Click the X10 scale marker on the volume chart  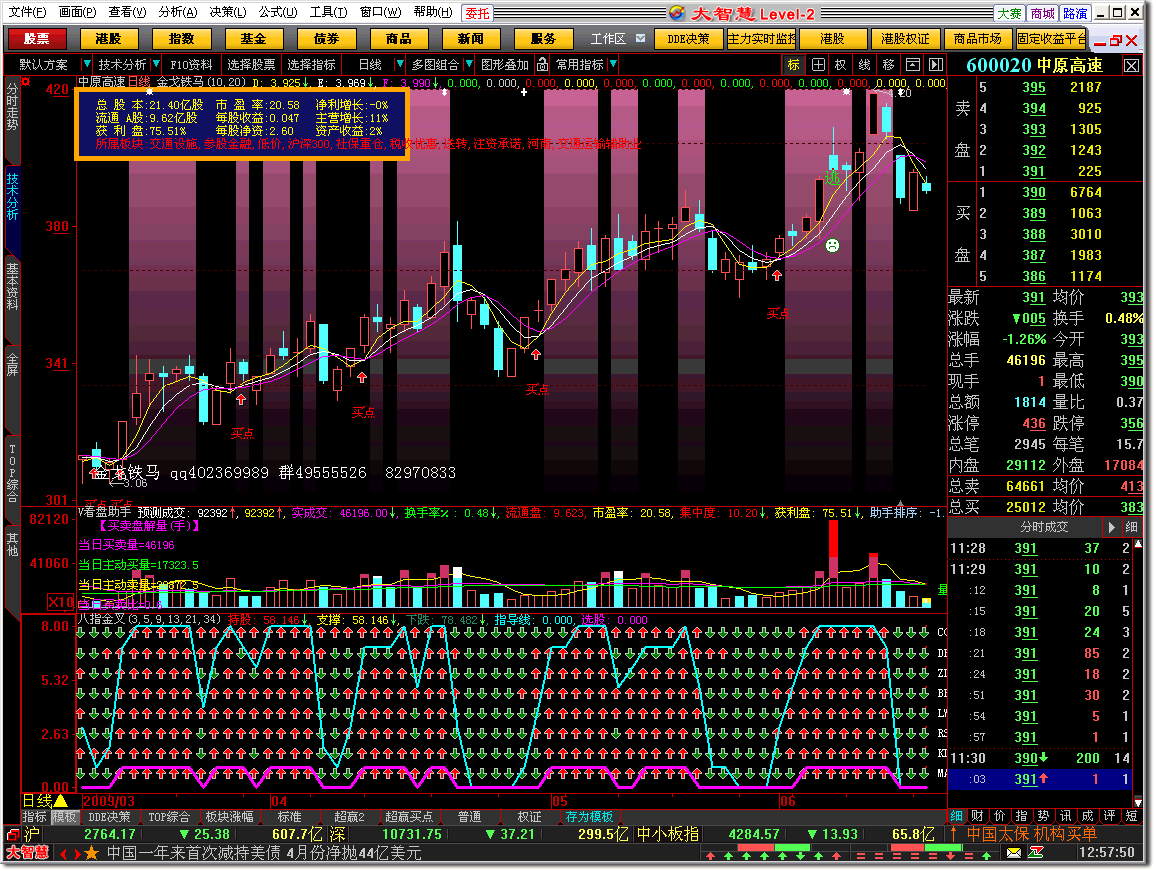pyautogui.click(x=61, y=602)
